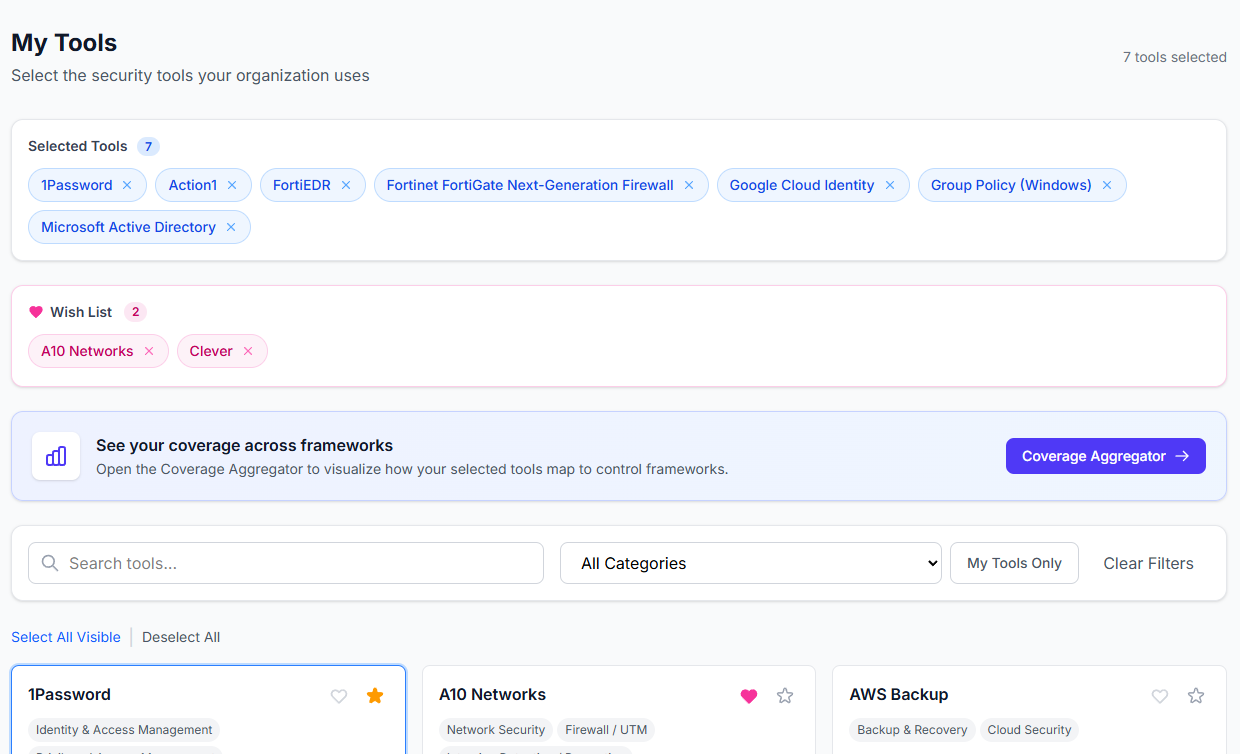The image size is (1240, 754).
Task: Toggle star on AWS Backup card
Action: point(1196,695)
